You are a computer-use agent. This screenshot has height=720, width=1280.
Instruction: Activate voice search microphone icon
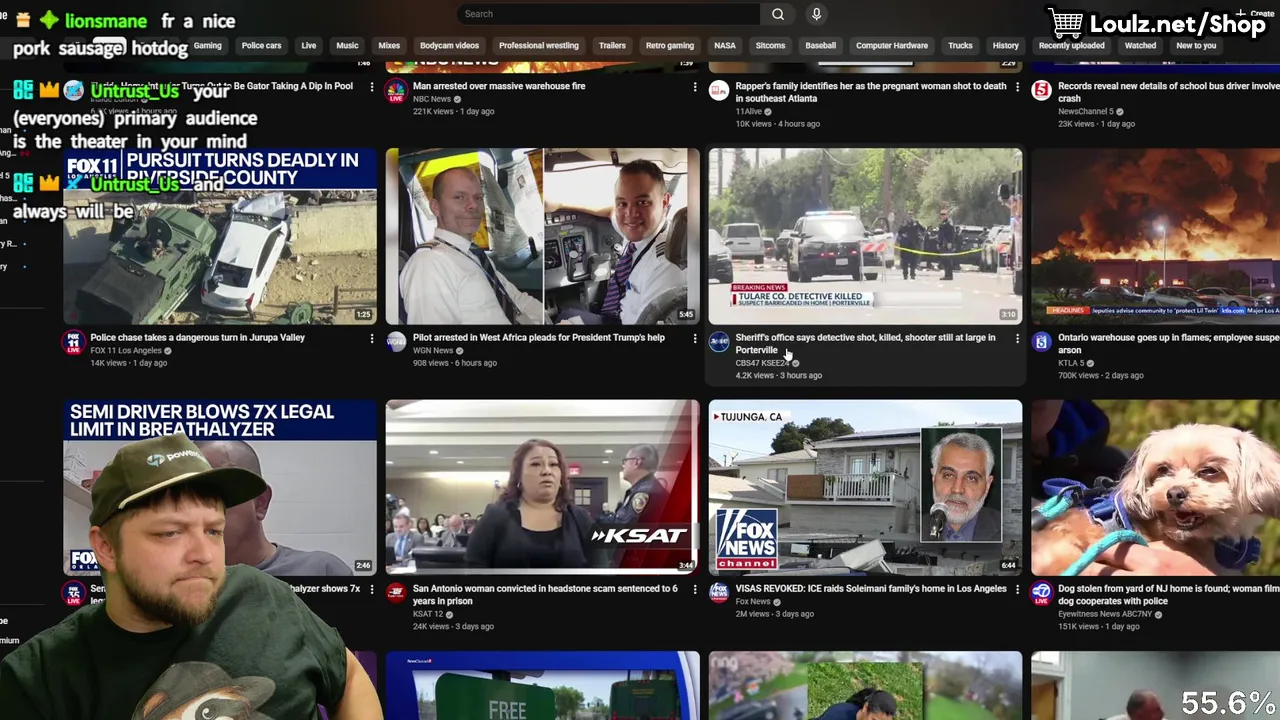pyautogui.click(x=816, y=14)
